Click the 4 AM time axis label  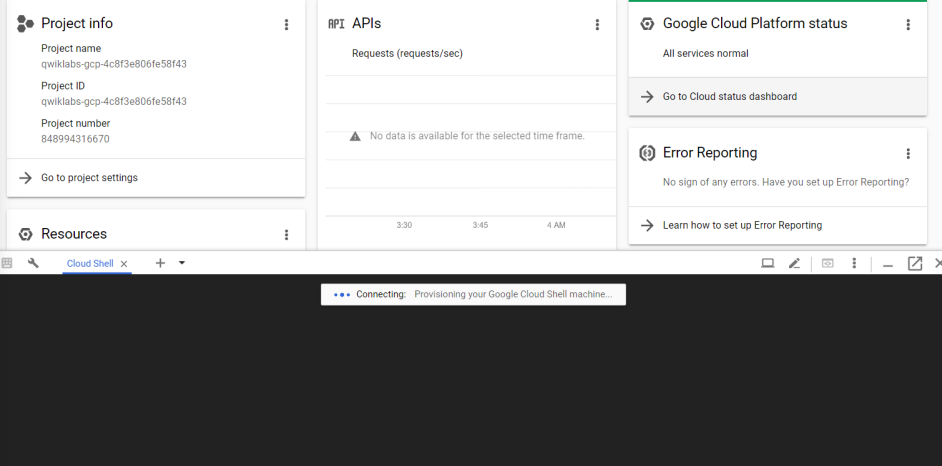point(556,225)
